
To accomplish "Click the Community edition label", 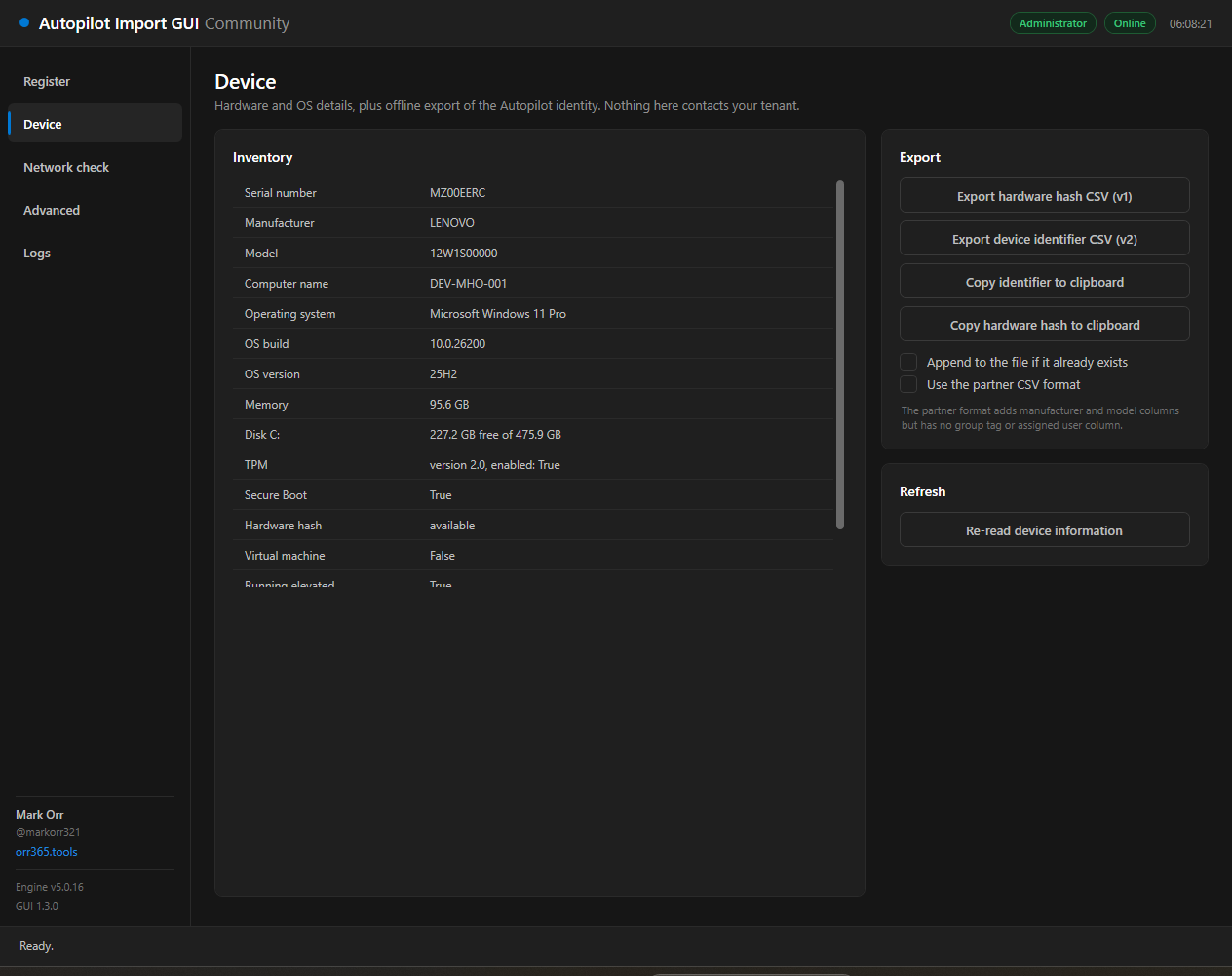I will (x=248, y=23).
